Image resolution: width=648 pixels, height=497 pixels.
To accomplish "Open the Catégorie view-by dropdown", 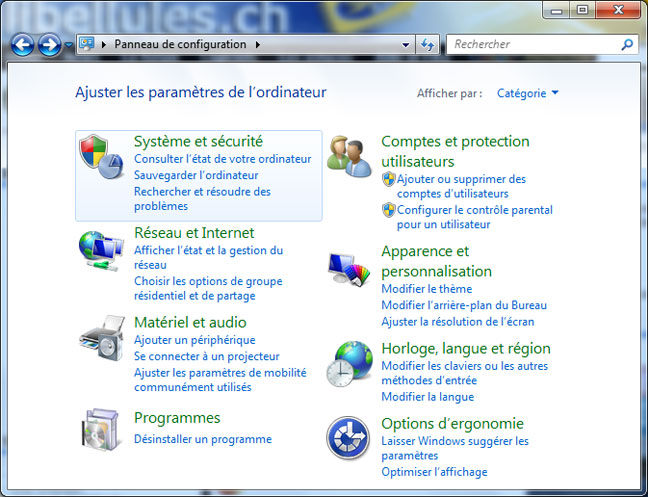I will [528, 93].
